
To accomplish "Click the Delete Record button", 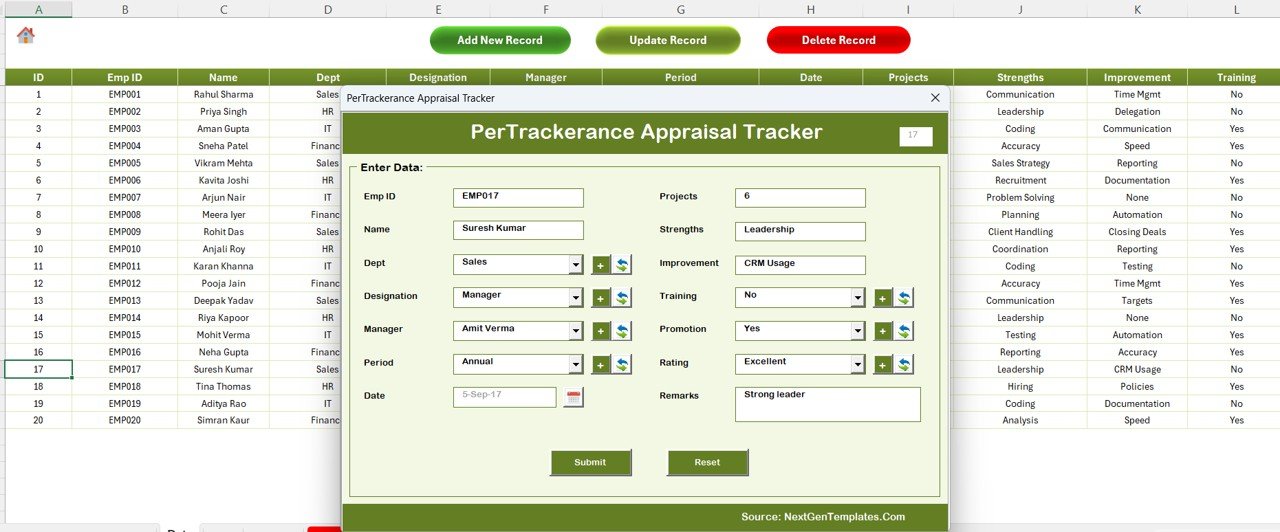I will click(838, 41).
